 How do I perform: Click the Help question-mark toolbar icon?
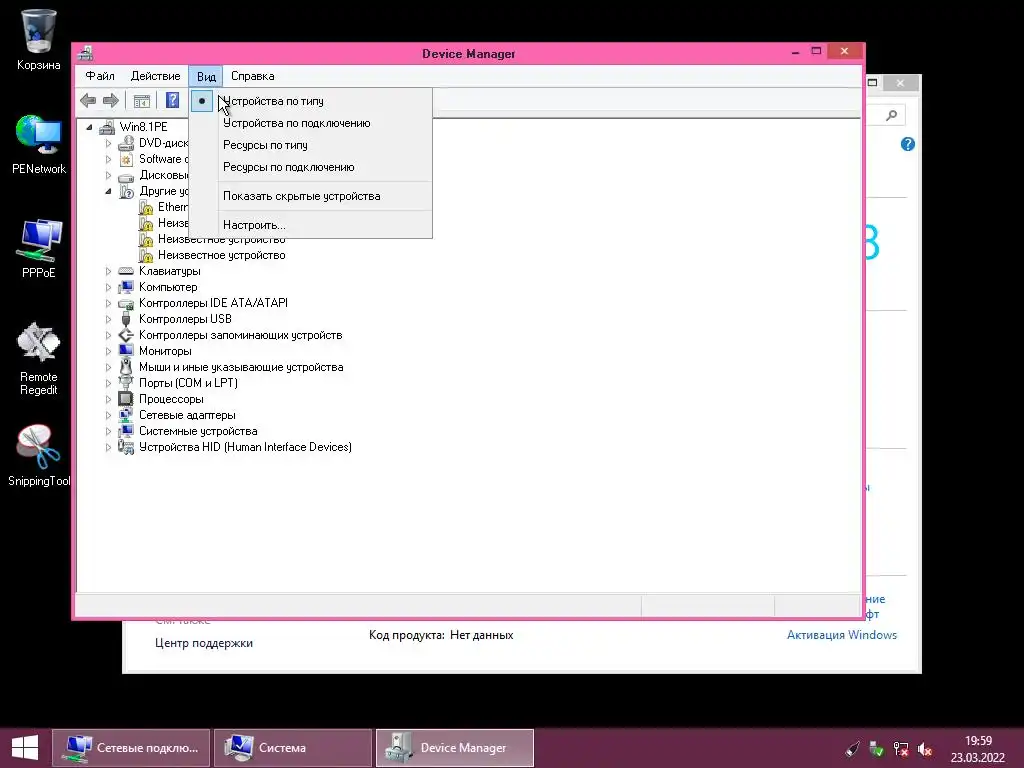pyautogui.click(x=172, y=101)
